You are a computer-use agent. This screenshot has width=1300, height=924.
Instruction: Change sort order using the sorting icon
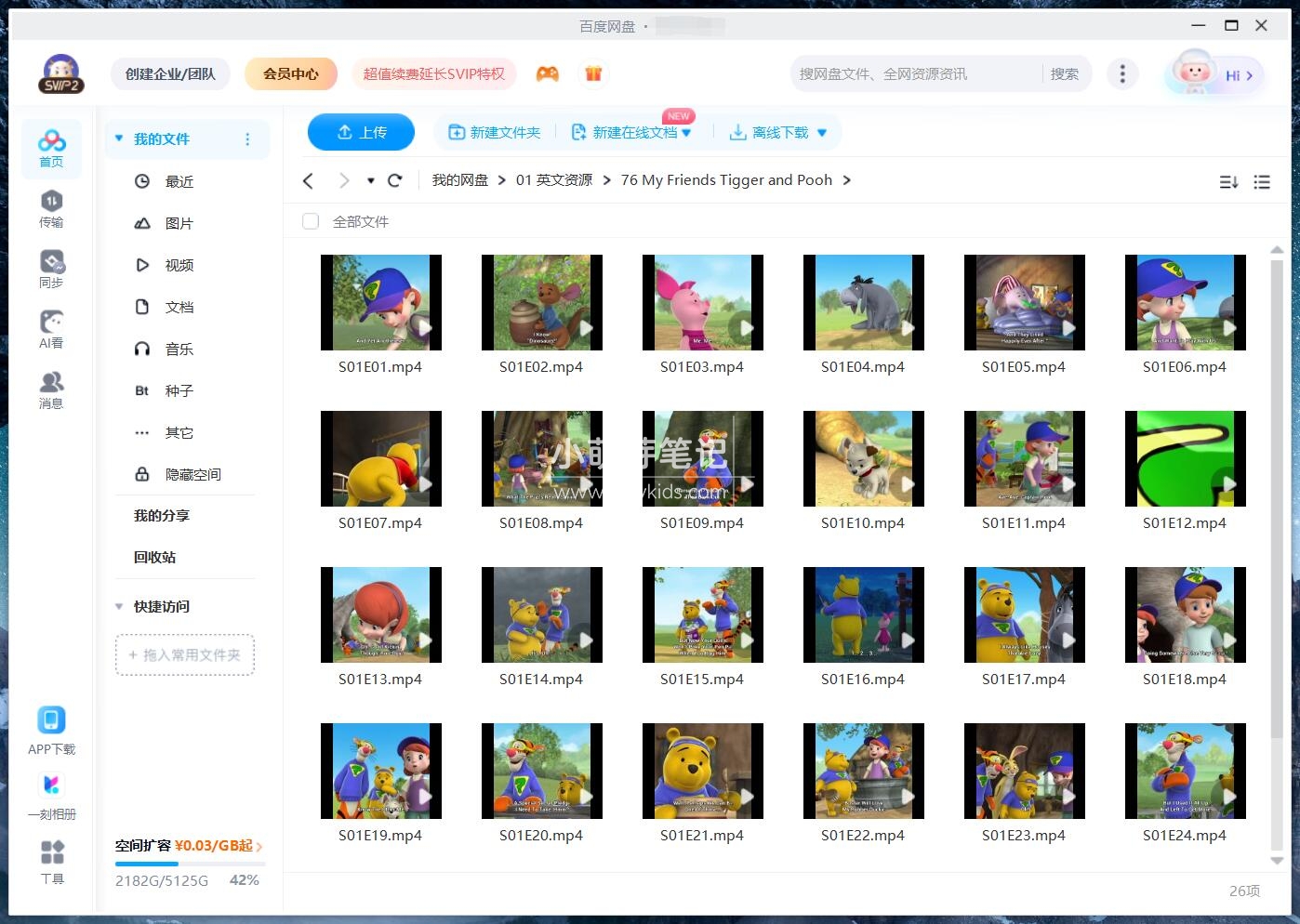click(1228, 182)
